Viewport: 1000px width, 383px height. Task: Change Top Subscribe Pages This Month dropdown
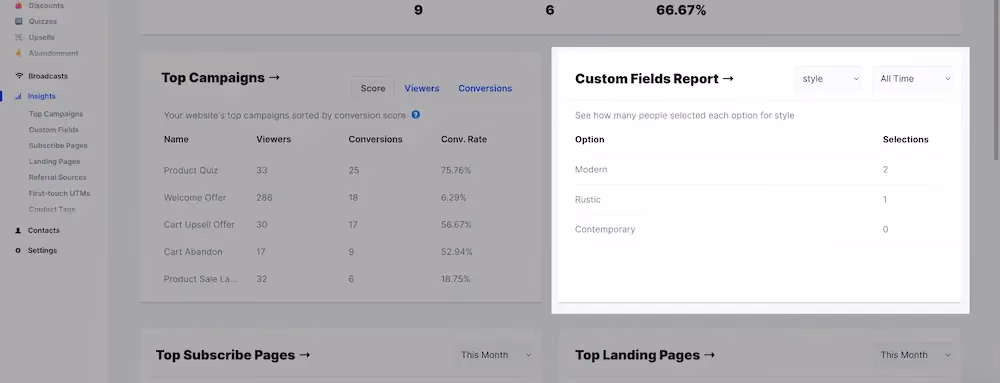coord(495,355)
